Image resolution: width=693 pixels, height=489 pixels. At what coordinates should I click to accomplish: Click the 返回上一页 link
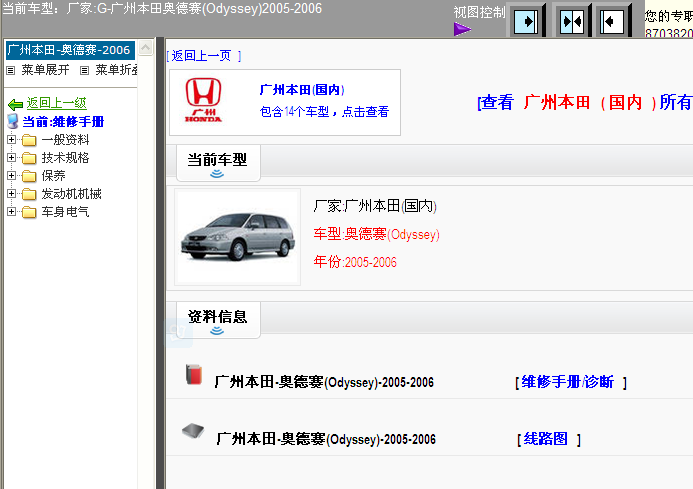click(x=201, y=56)
